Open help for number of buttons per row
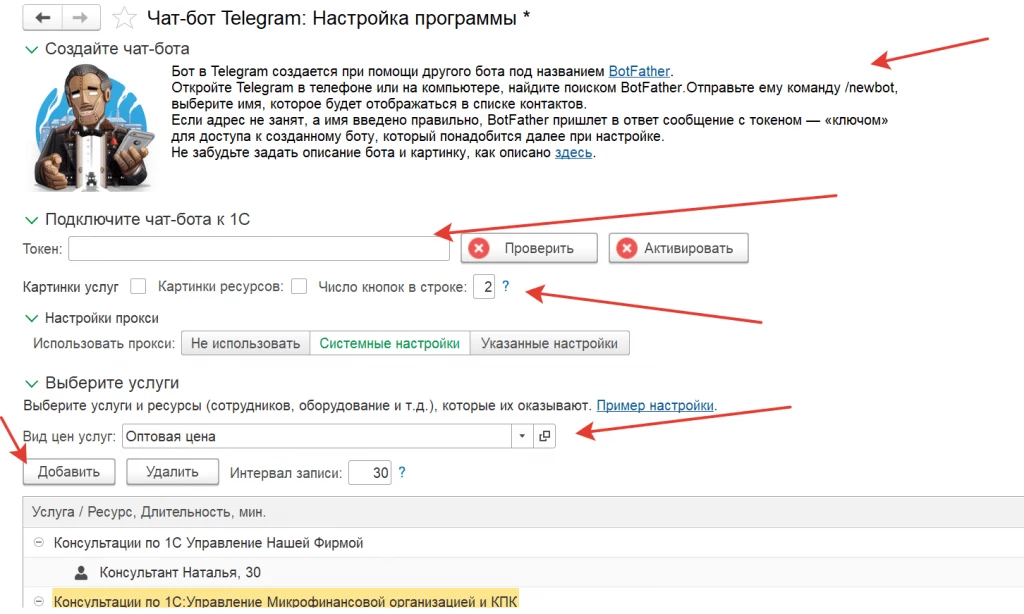 click(x=505, y=286)
